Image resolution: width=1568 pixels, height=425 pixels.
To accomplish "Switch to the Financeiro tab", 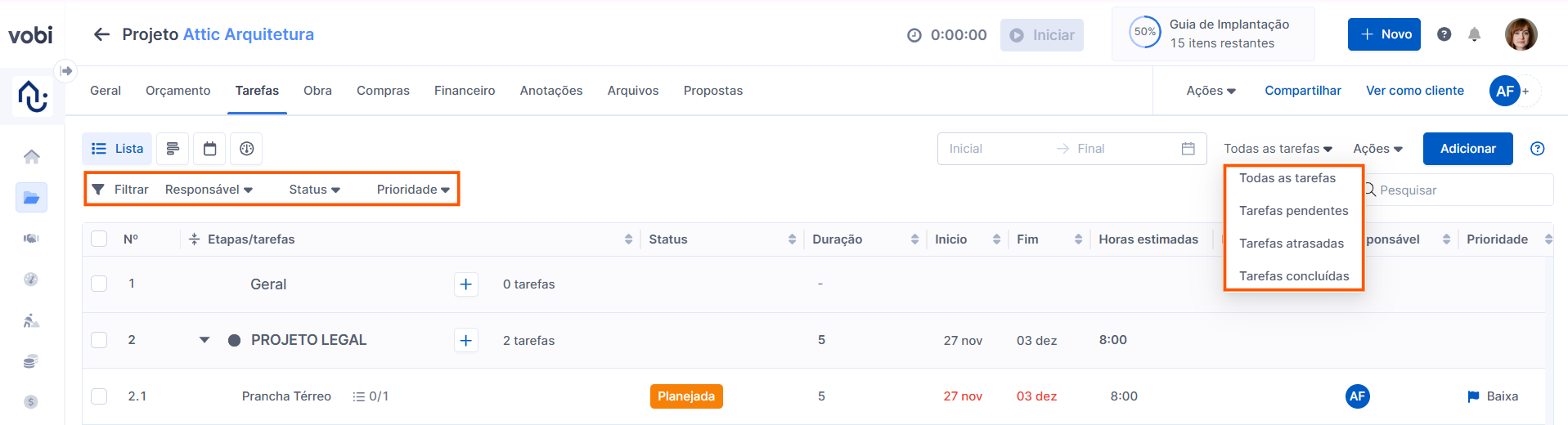I will click(465, 91).
